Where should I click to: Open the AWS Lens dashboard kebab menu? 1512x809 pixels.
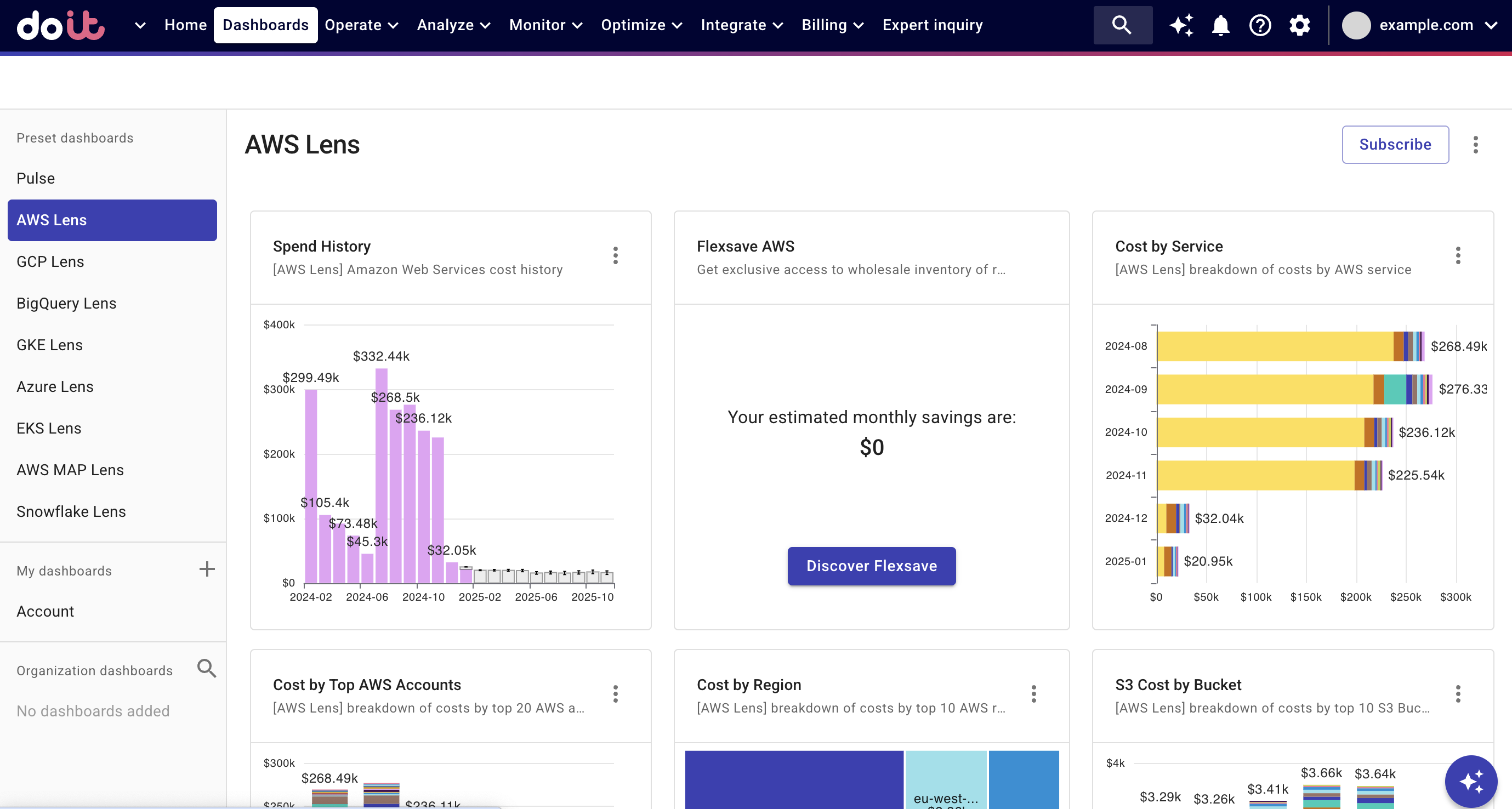point(1476,144)
